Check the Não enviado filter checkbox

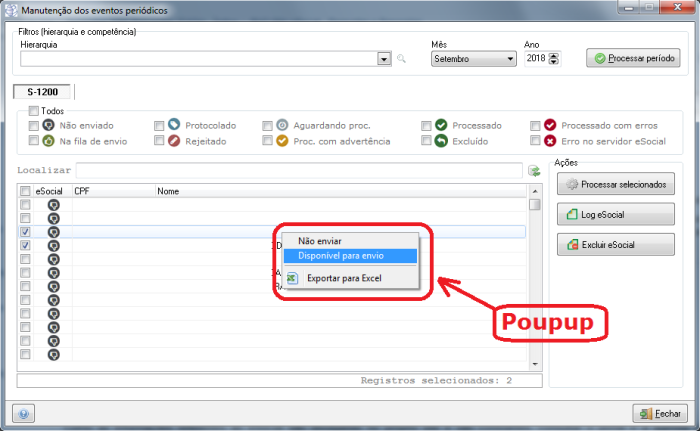tap(34, 126)
